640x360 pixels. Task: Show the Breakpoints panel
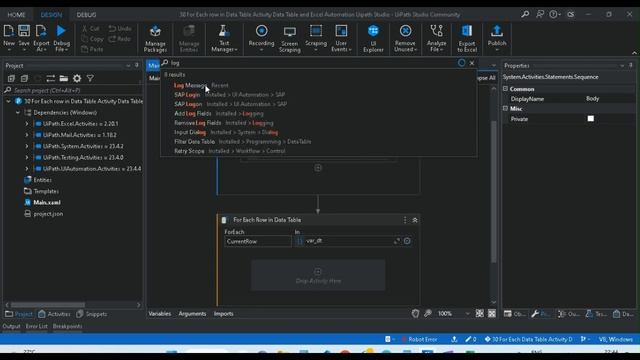tap(67, 326)
